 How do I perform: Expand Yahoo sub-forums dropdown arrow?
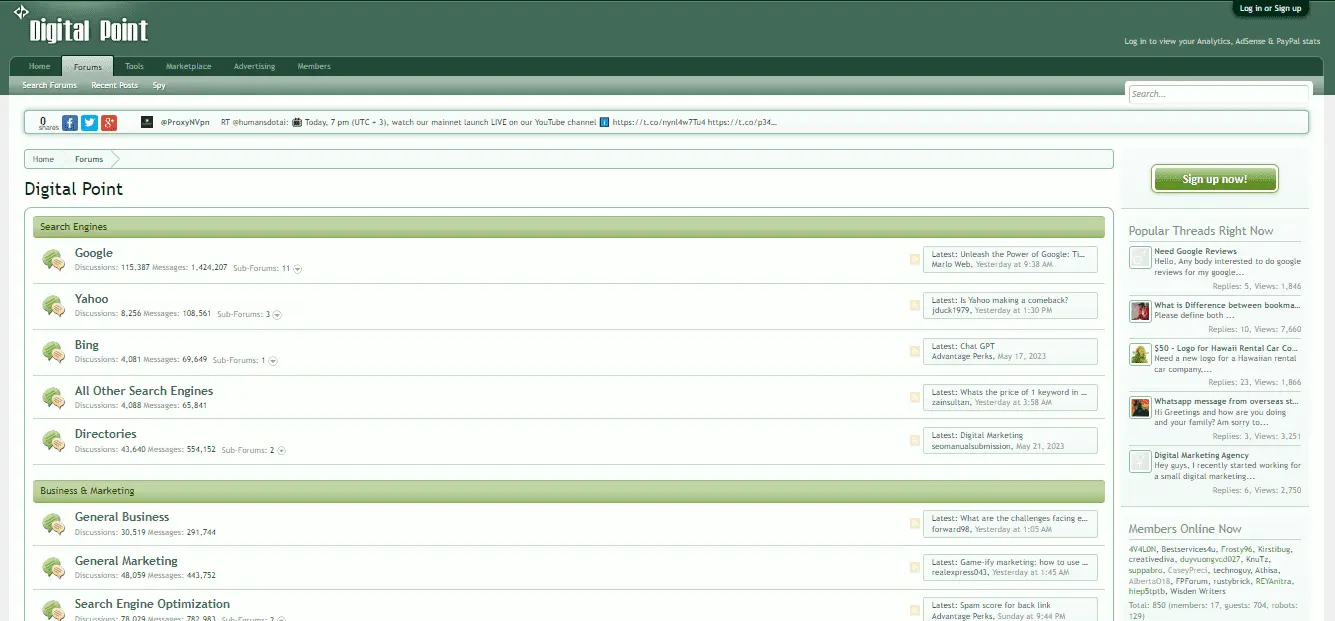[x=277, y=315]
